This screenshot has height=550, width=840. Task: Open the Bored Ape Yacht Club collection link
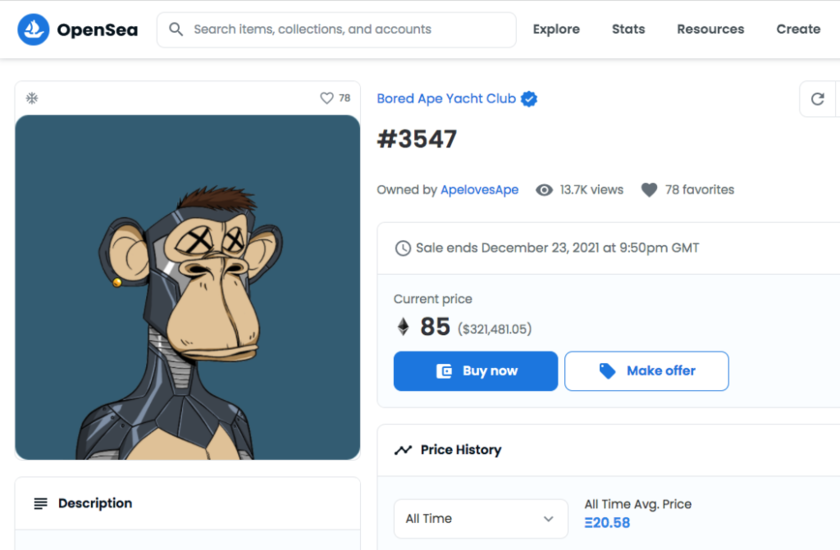(446, 99)
